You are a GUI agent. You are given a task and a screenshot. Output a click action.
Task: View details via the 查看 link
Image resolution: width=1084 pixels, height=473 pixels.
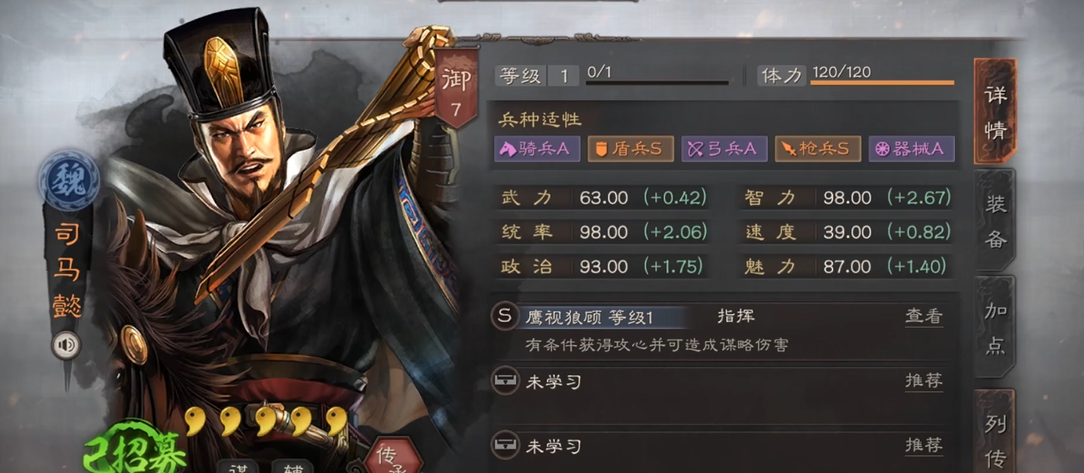click(924, 317)
